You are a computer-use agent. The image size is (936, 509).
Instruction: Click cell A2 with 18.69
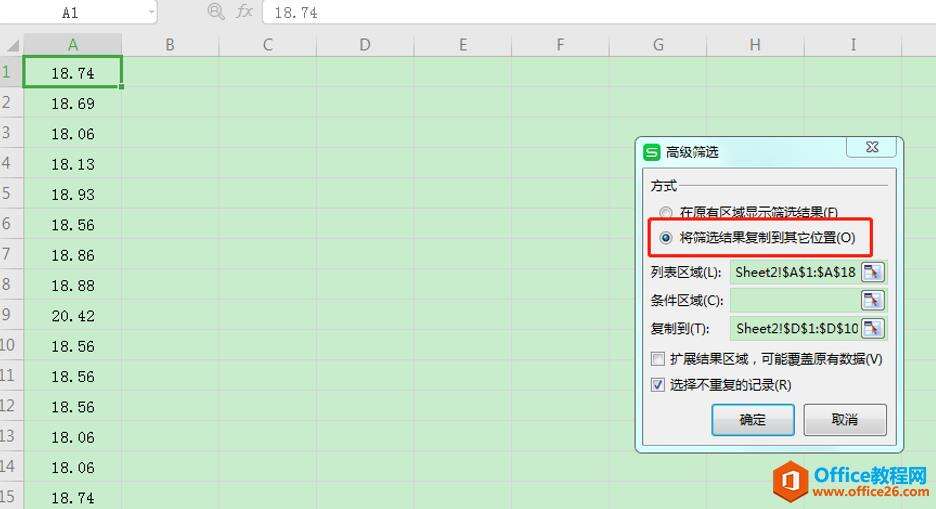pyautogui.click(x=73, y=103)
